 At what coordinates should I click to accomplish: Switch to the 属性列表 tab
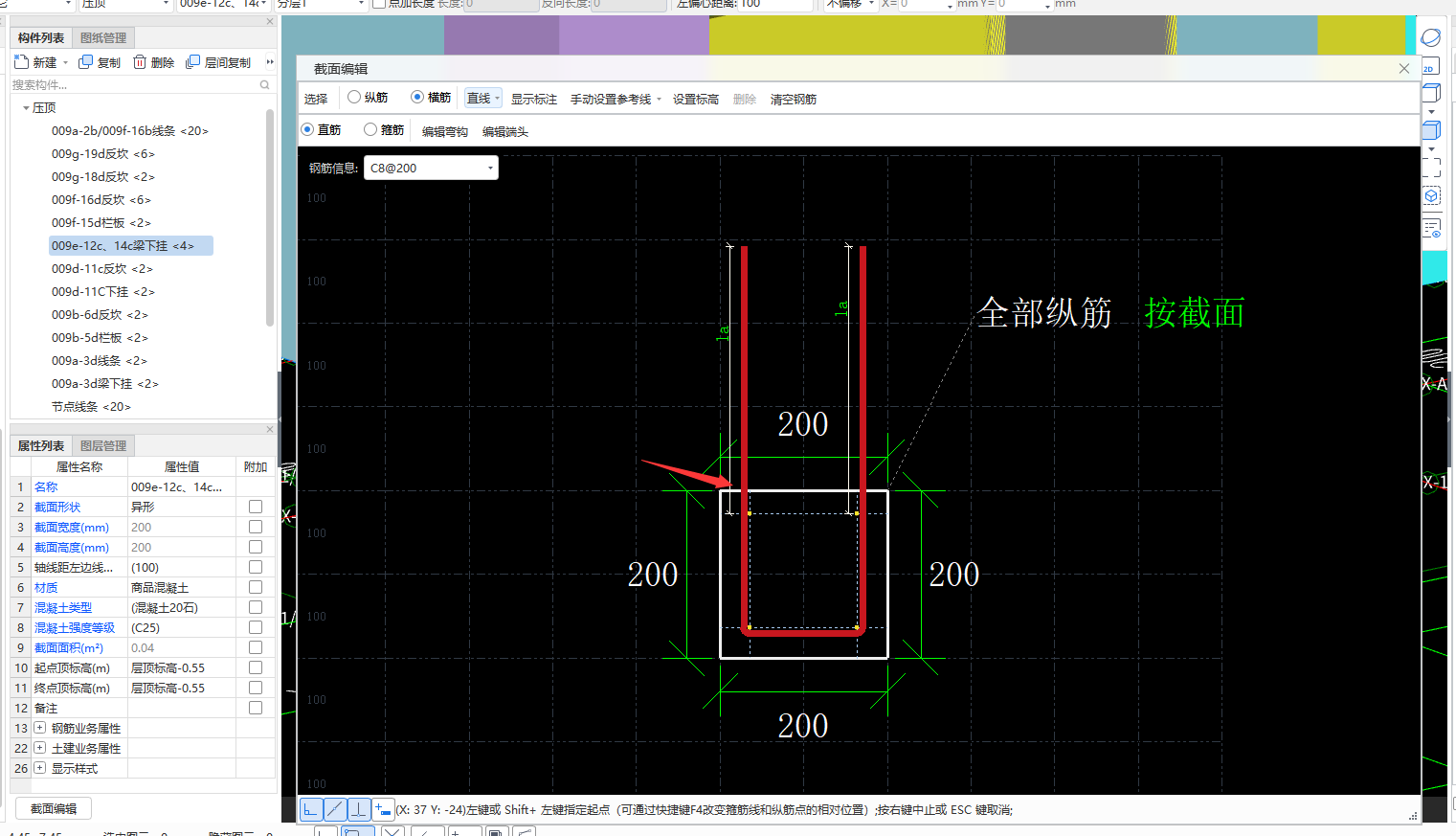[41, 445]
